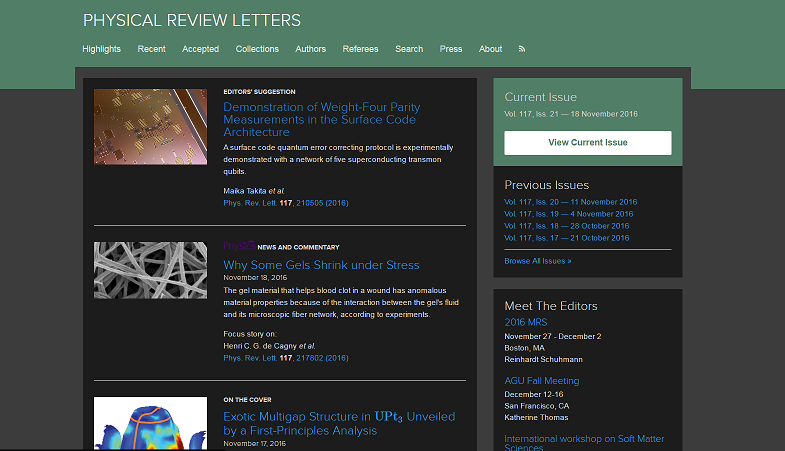Go to the Recent articles page
785x451 pixels.
(x=151, y=49)
